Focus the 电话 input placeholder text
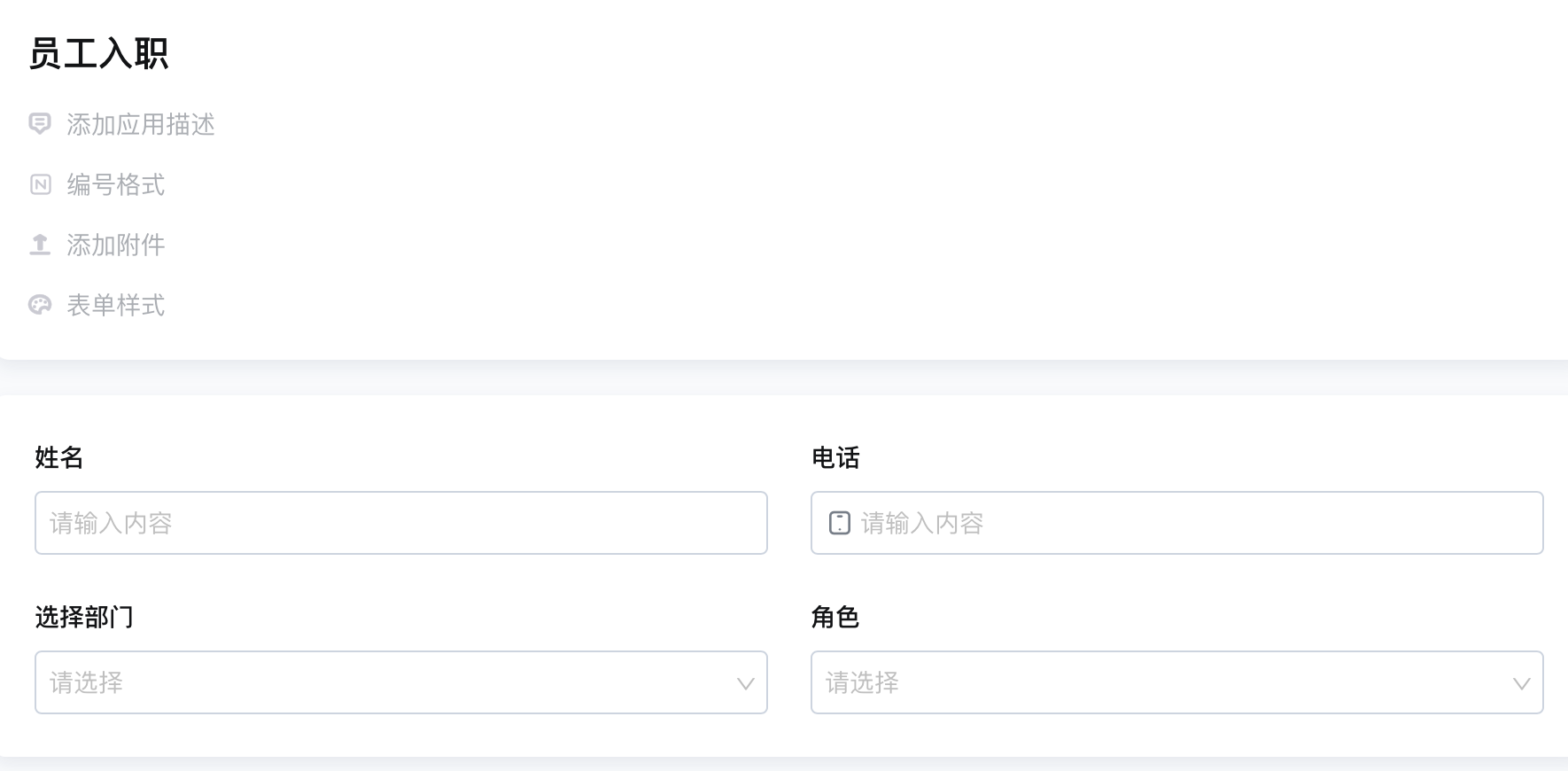 click(x=922, y=523)
